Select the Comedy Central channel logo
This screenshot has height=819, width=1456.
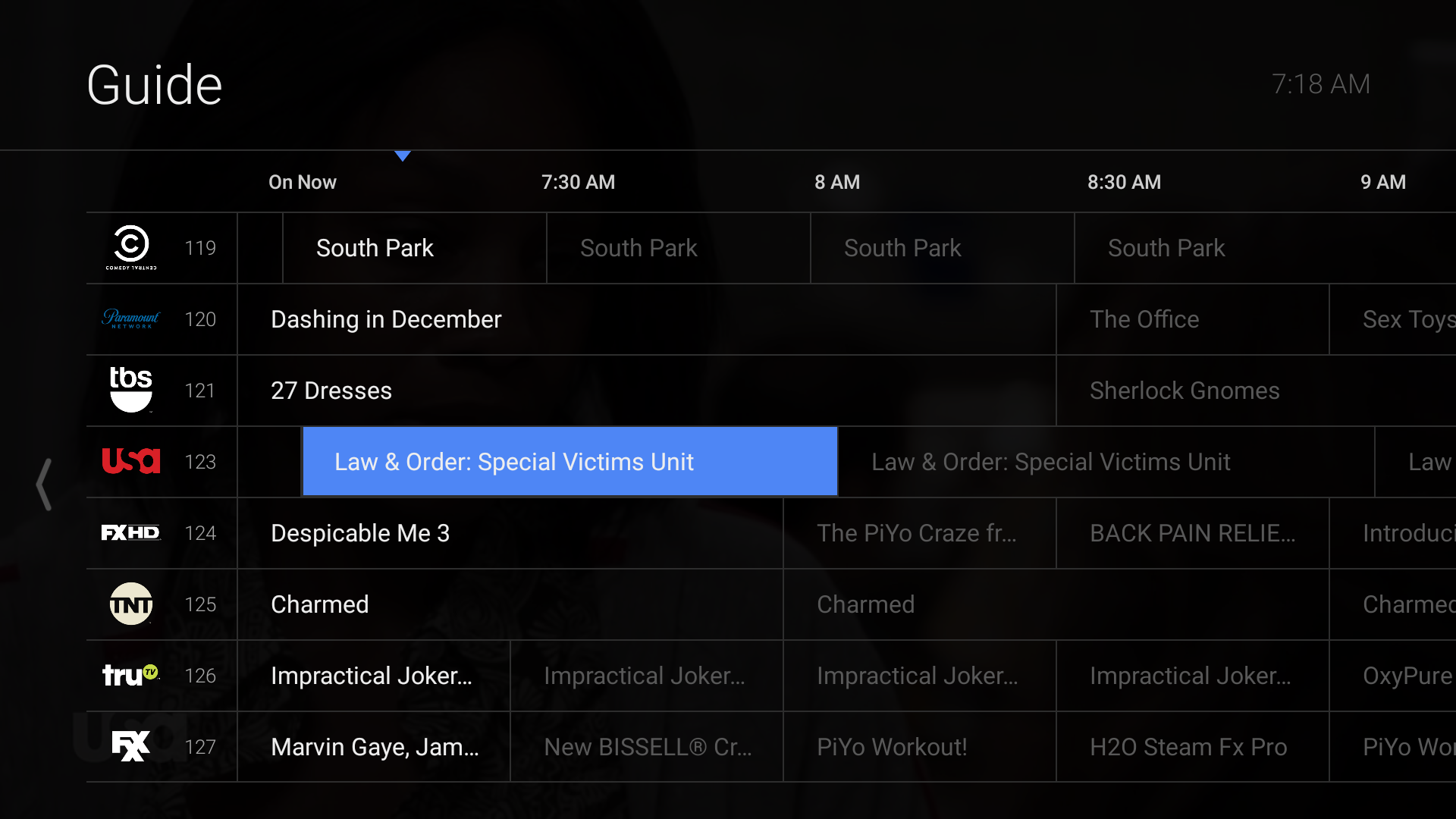click(x=130, y=248)
